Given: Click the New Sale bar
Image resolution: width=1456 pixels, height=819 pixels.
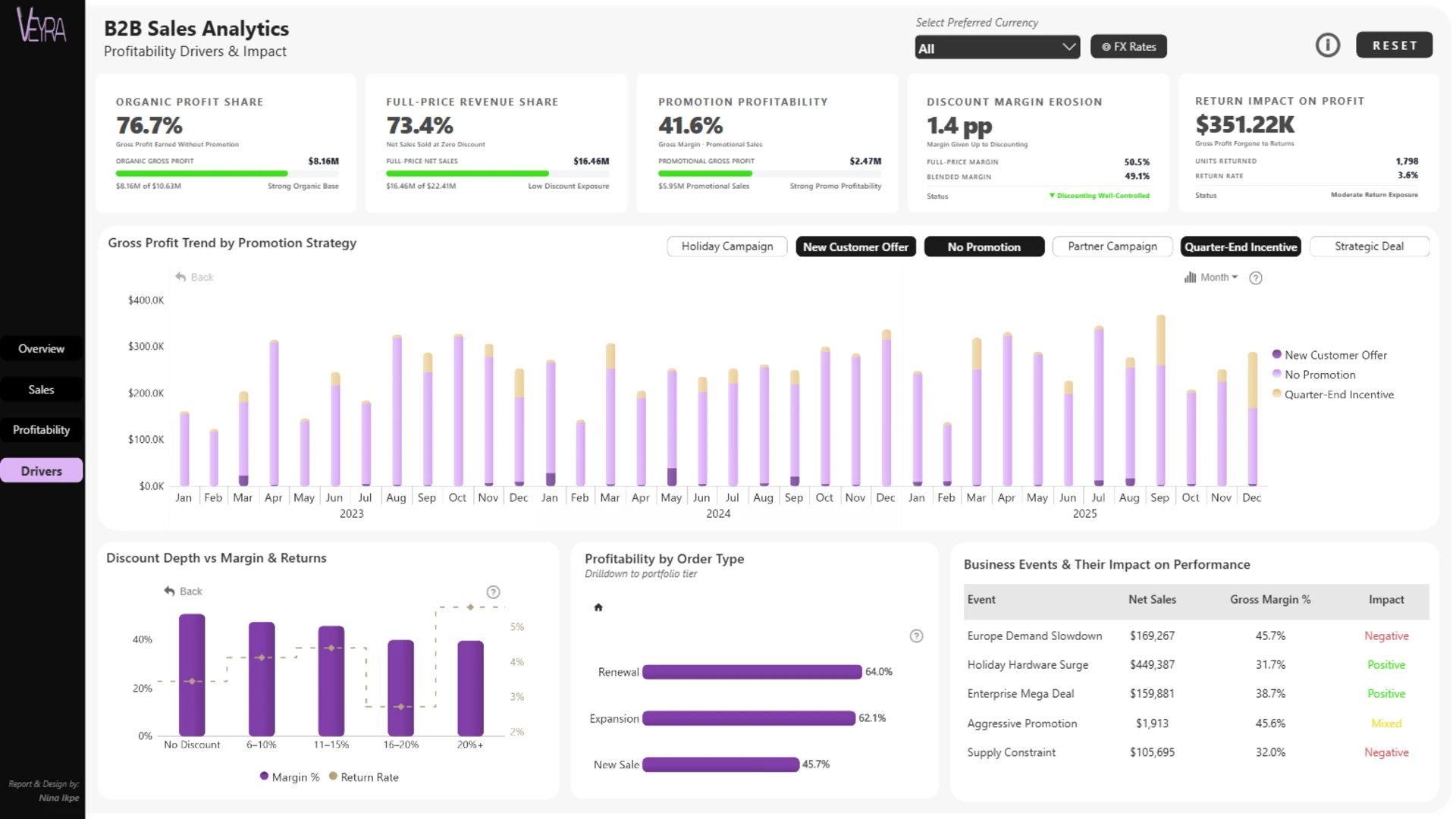Looking at the screenshot, I should [720, 764].
